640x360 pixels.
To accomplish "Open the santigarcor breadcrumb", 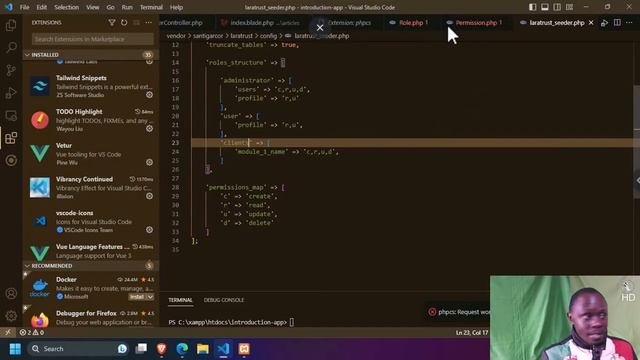I will 208,36.
